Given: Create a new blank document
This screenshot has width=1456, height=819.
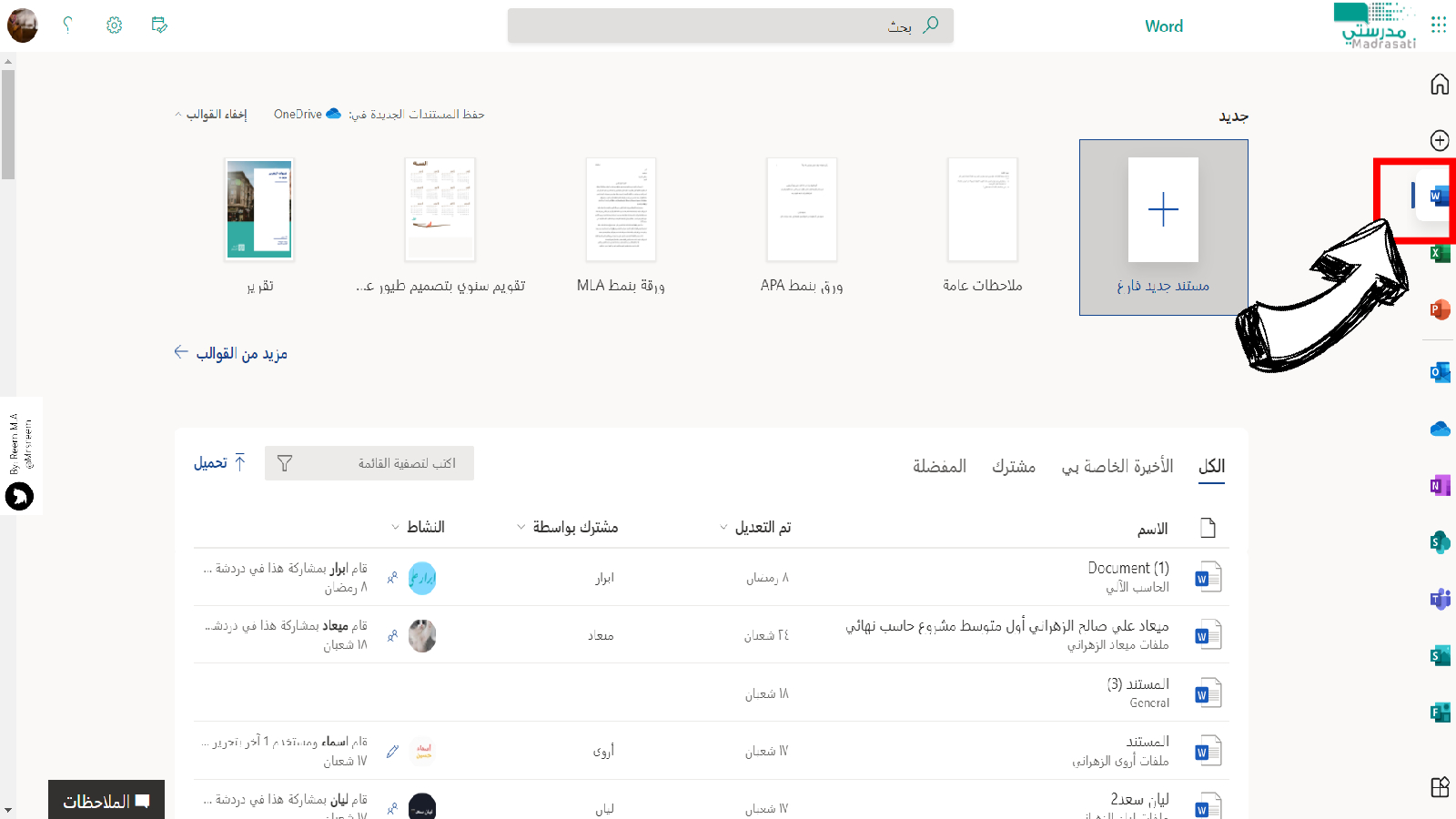Looking at the screenshot, I should pyautogui.click(x=1163, y=227).
